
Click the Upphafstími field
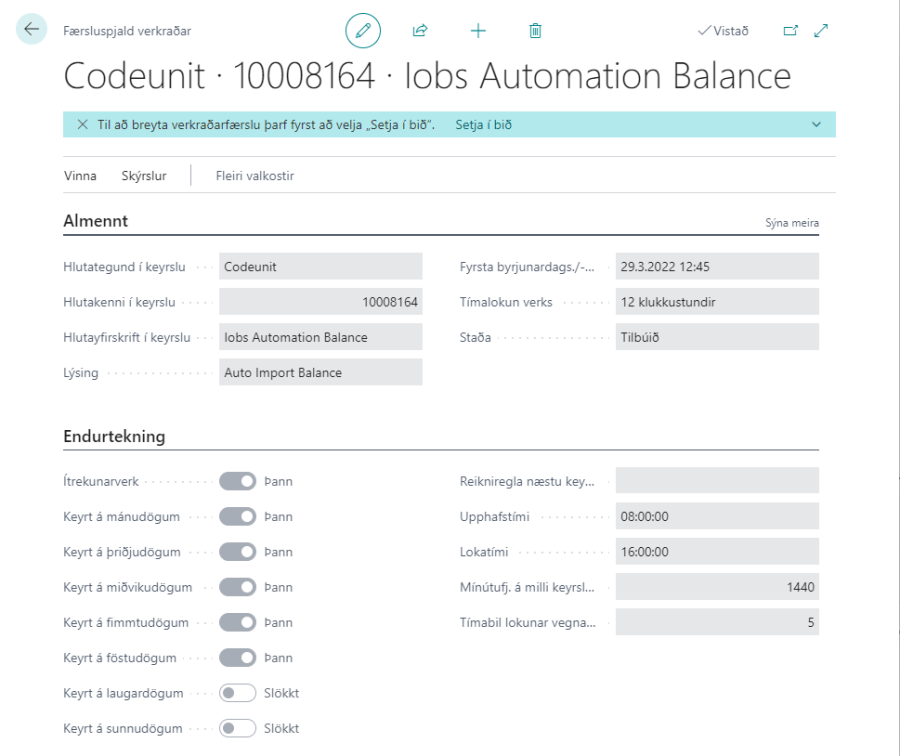(716, 517)
